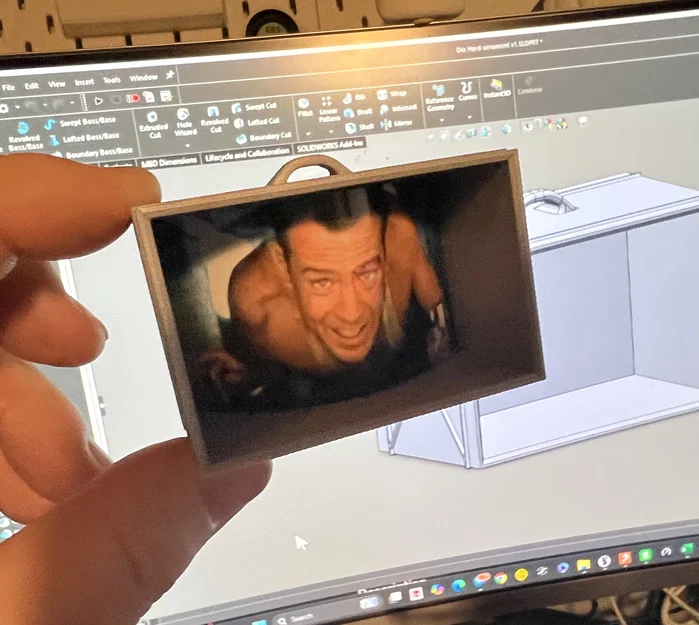Screen dimensions: 699x625
Task: Choose the Draft feature
Action: click(358, 112)
